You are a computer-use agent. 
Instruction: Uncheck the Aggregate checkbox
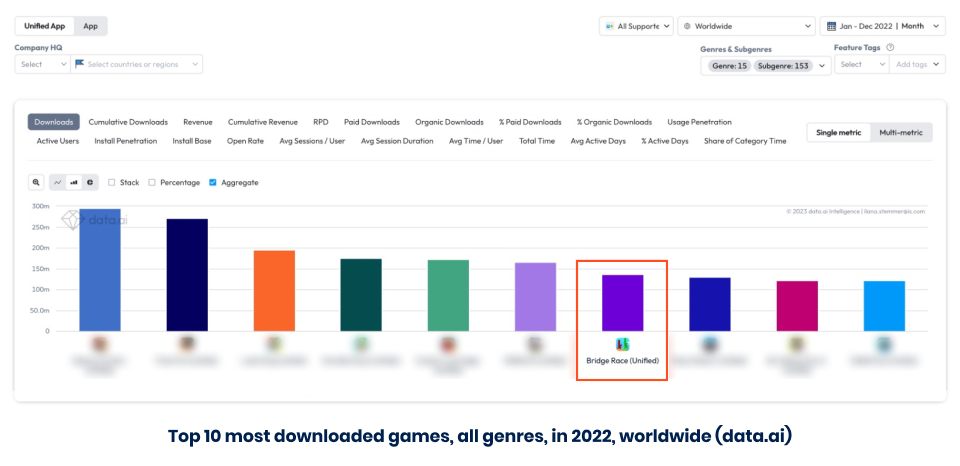(213, 182)
